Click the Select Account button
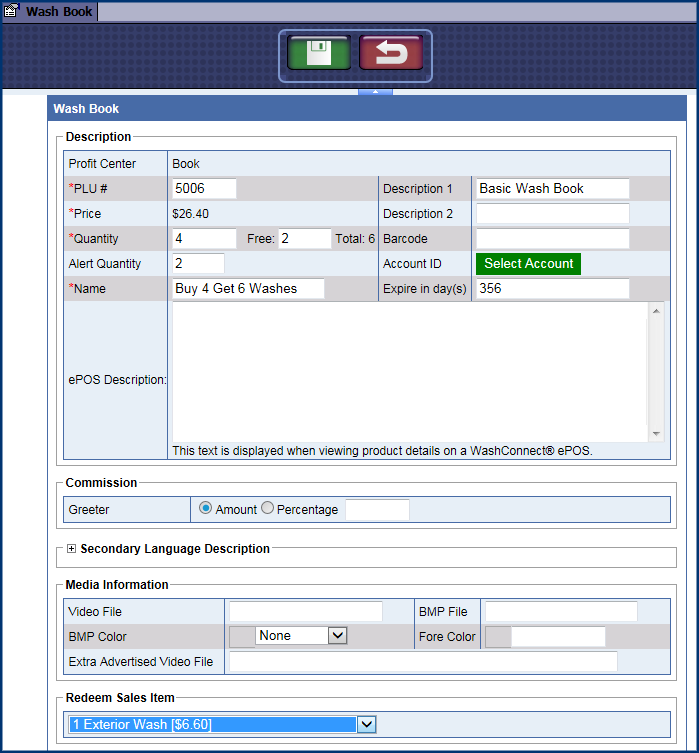The width and height of the screenshot is (699, 753). [x=529, y=264]
